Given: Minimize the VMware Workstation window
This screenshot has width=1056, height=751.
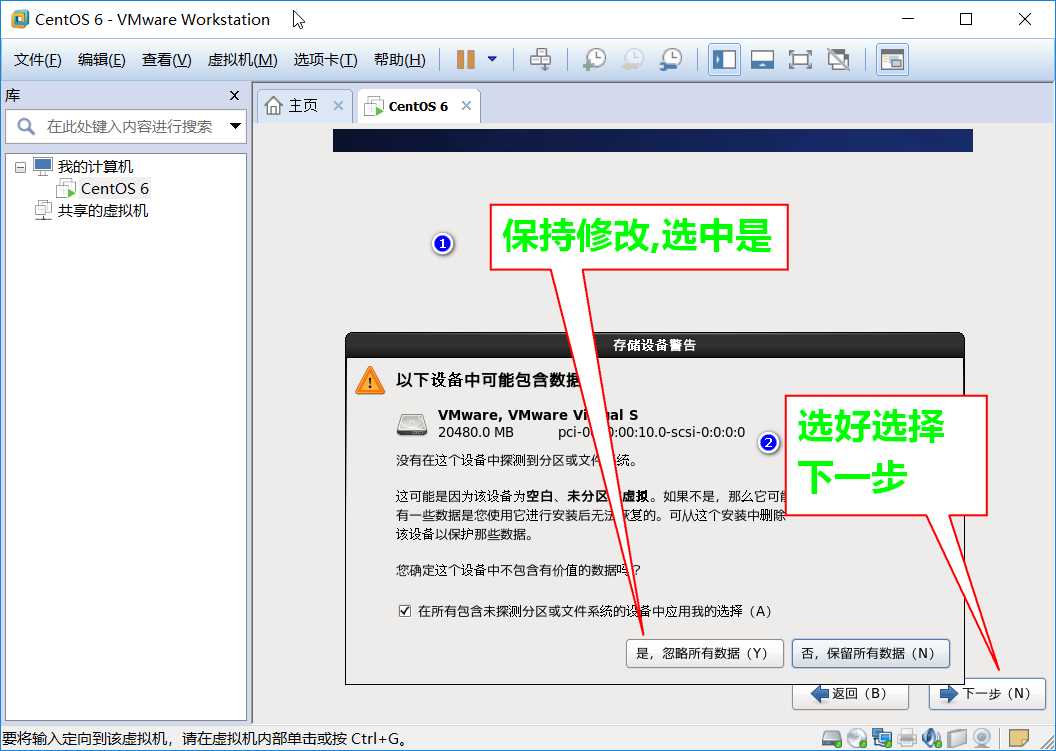Looking at the screenshot, I should point(908,19).
